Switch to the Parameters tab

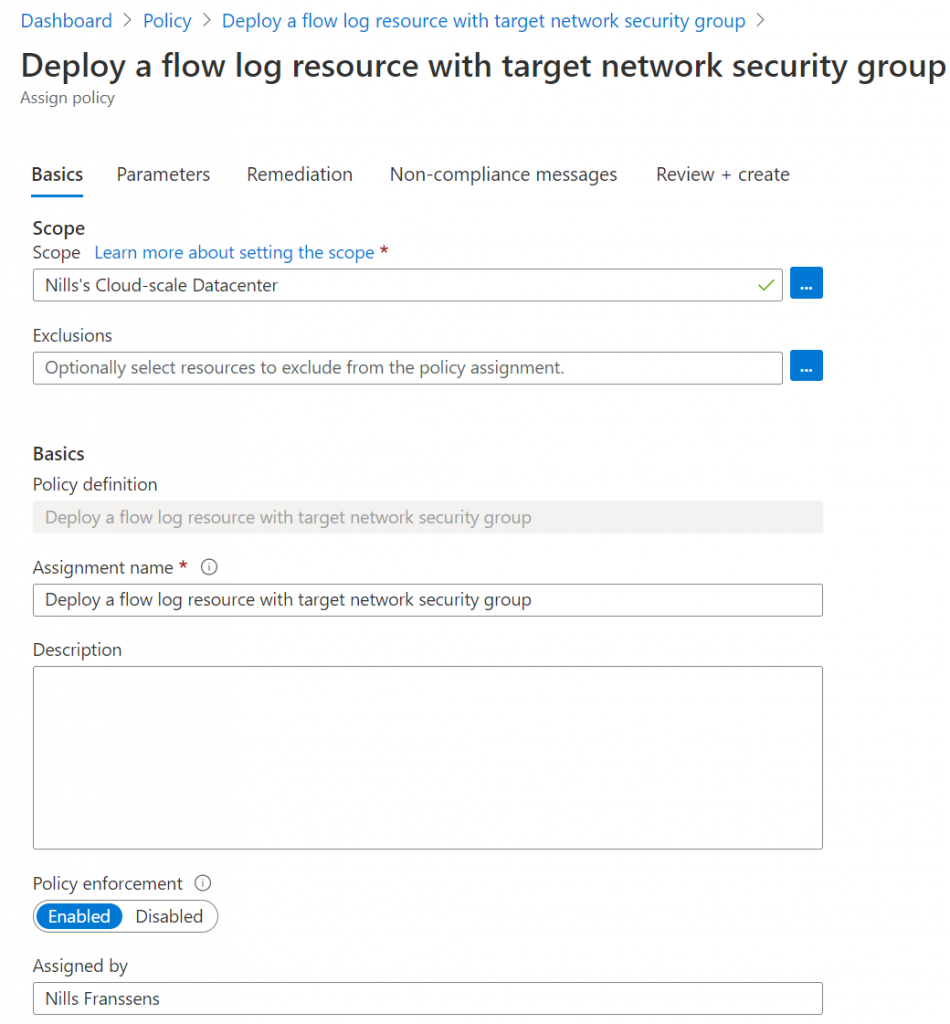click(x=163, y=174)
